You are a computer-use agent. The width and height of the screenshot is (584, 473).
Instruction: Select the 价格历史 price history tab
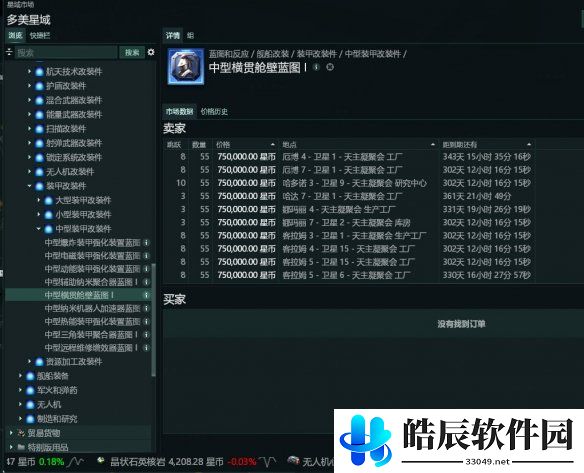tap(214, 111)
